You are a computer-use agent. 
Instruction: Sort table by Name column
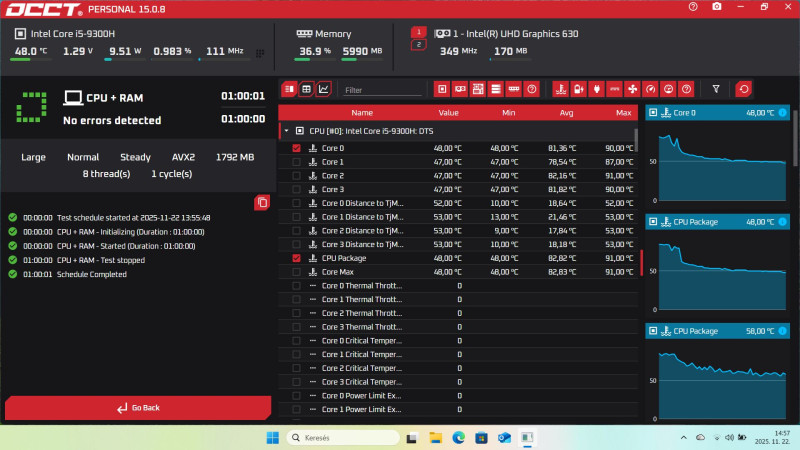[x=362, y=113]
